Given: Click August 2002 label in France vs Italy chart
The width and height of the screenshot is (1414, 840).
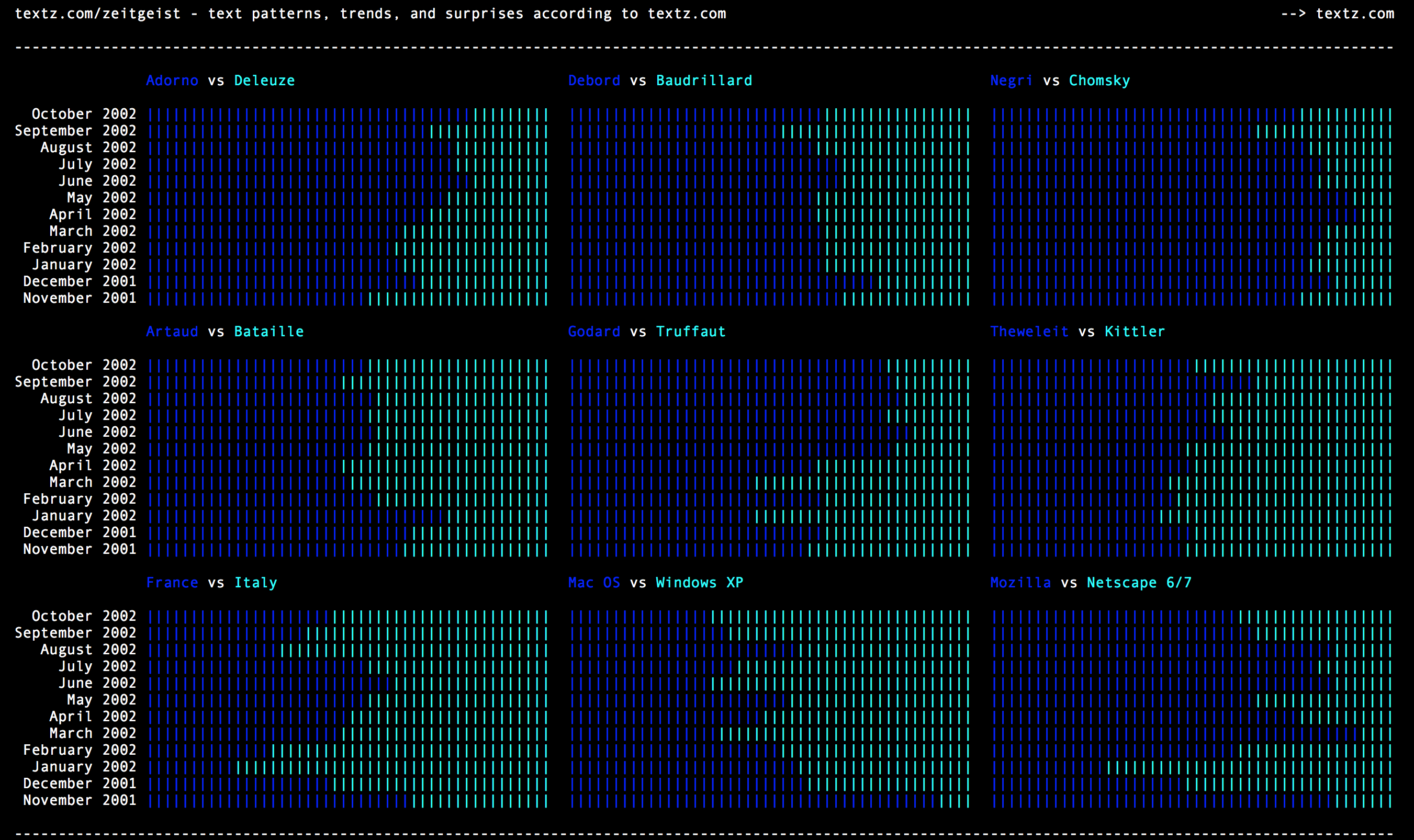Looking at the screenshot, I should click(x=88, y=649).
